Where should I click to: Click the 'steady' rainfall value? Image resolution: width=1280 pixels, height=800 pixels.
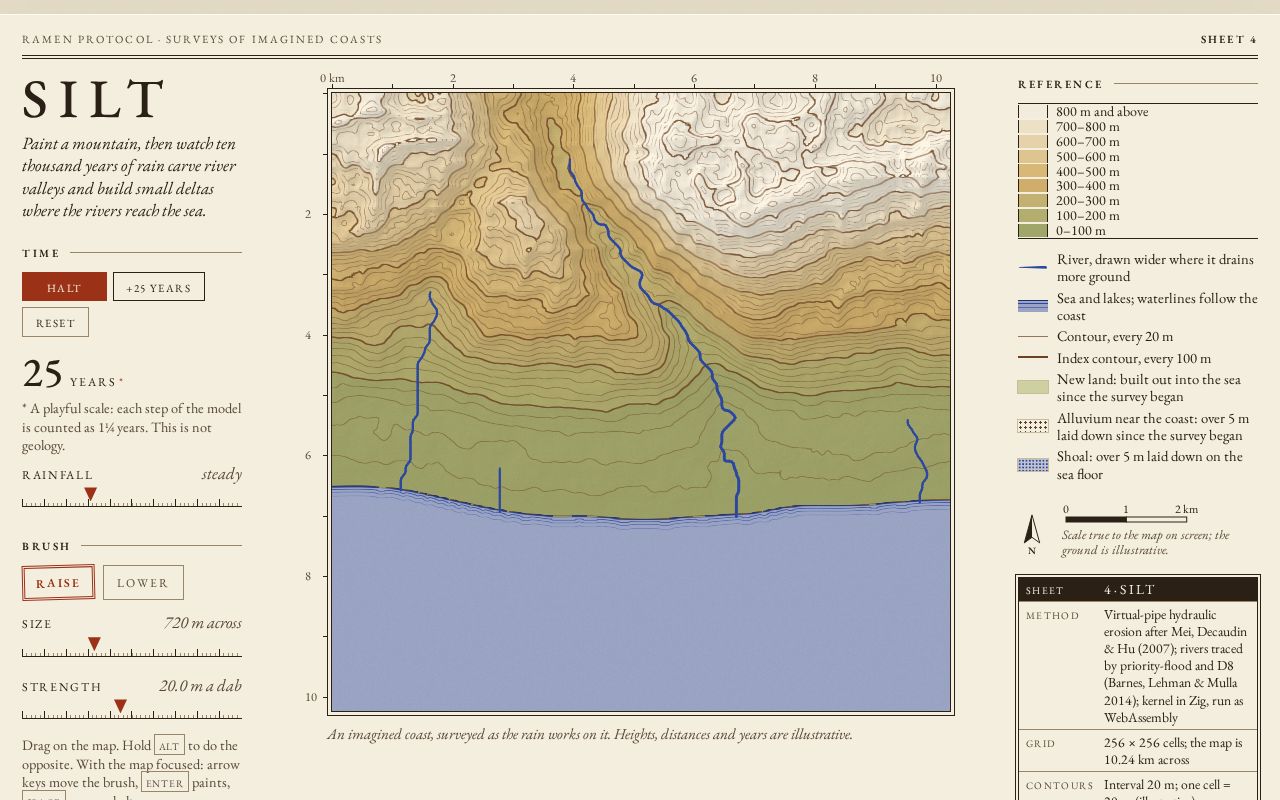(x=222, y=474)
